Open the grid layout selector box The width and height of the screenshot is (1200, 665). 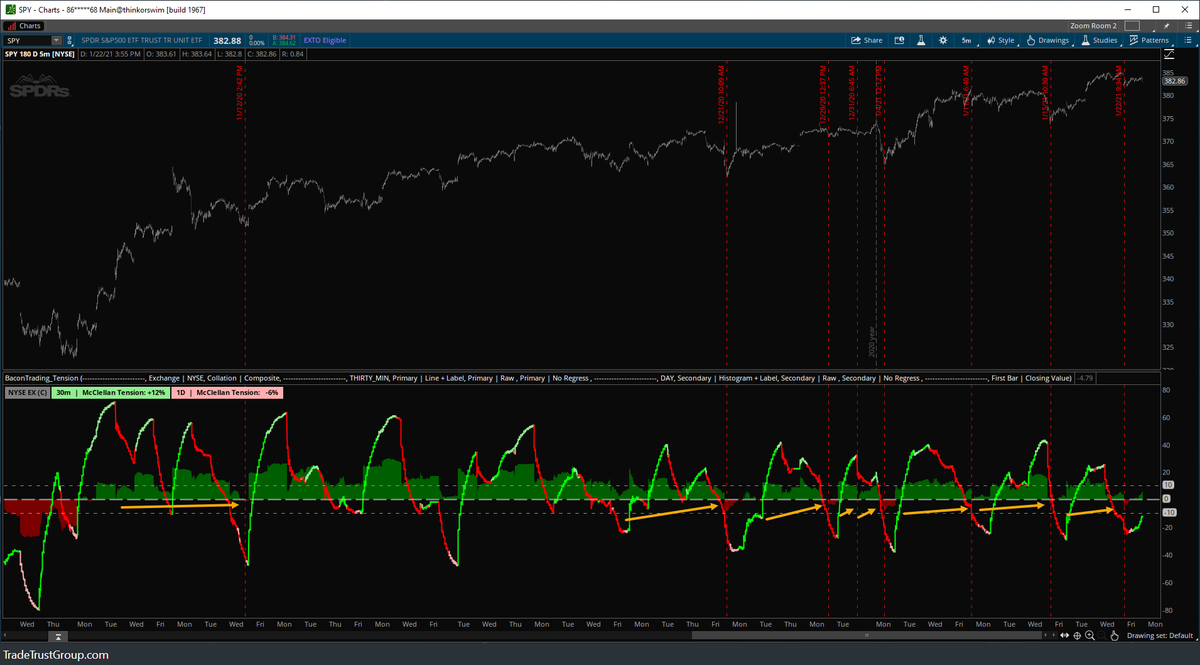click(x=1132, y=26)
